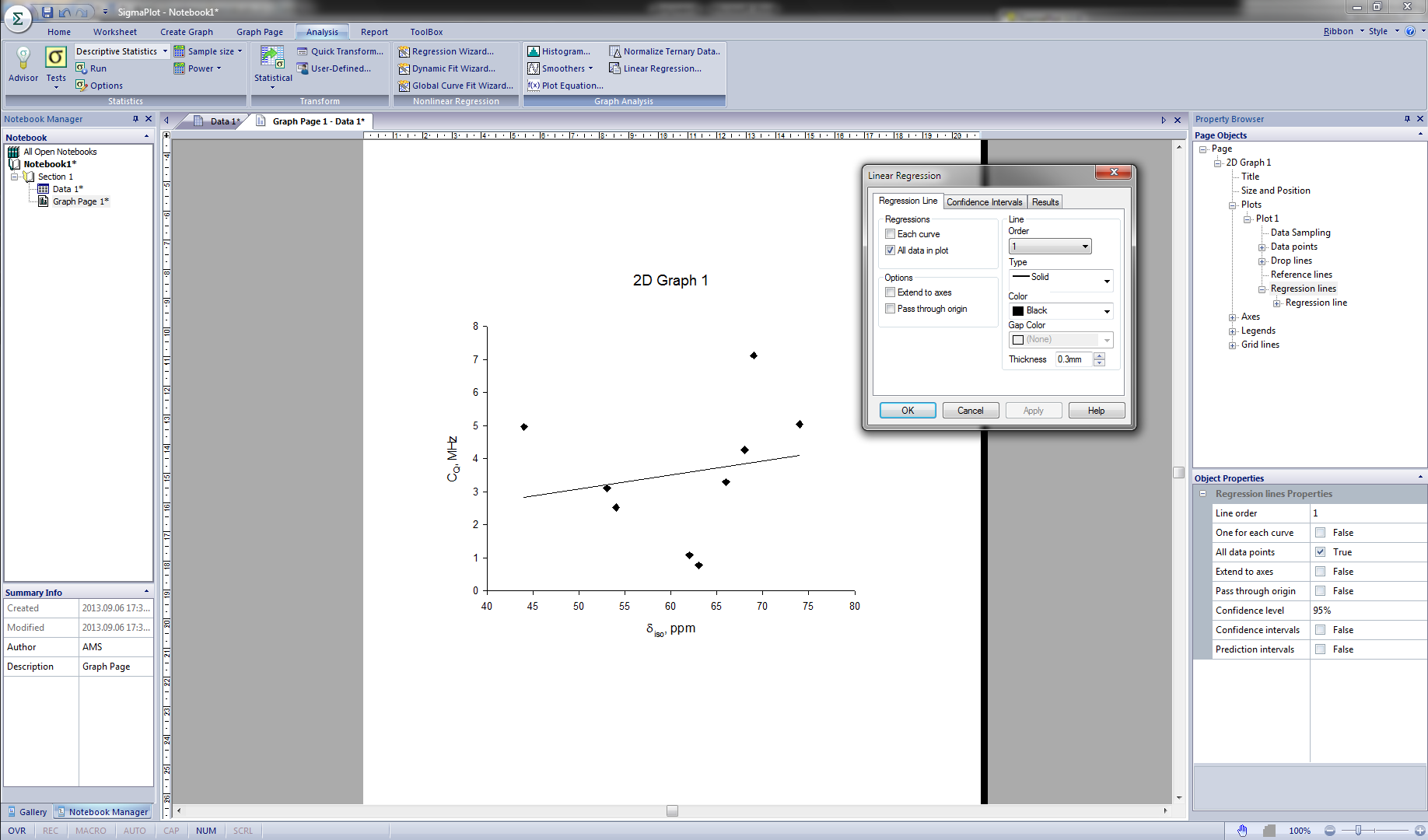This screenshot has height=840, width=1428.
Task: Click OK in Linear Regression dialog
Action: 908,411
